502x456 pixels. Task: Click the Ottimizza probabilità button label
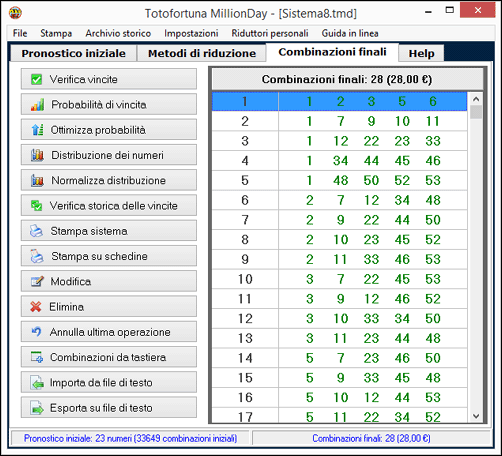[98, 130]
